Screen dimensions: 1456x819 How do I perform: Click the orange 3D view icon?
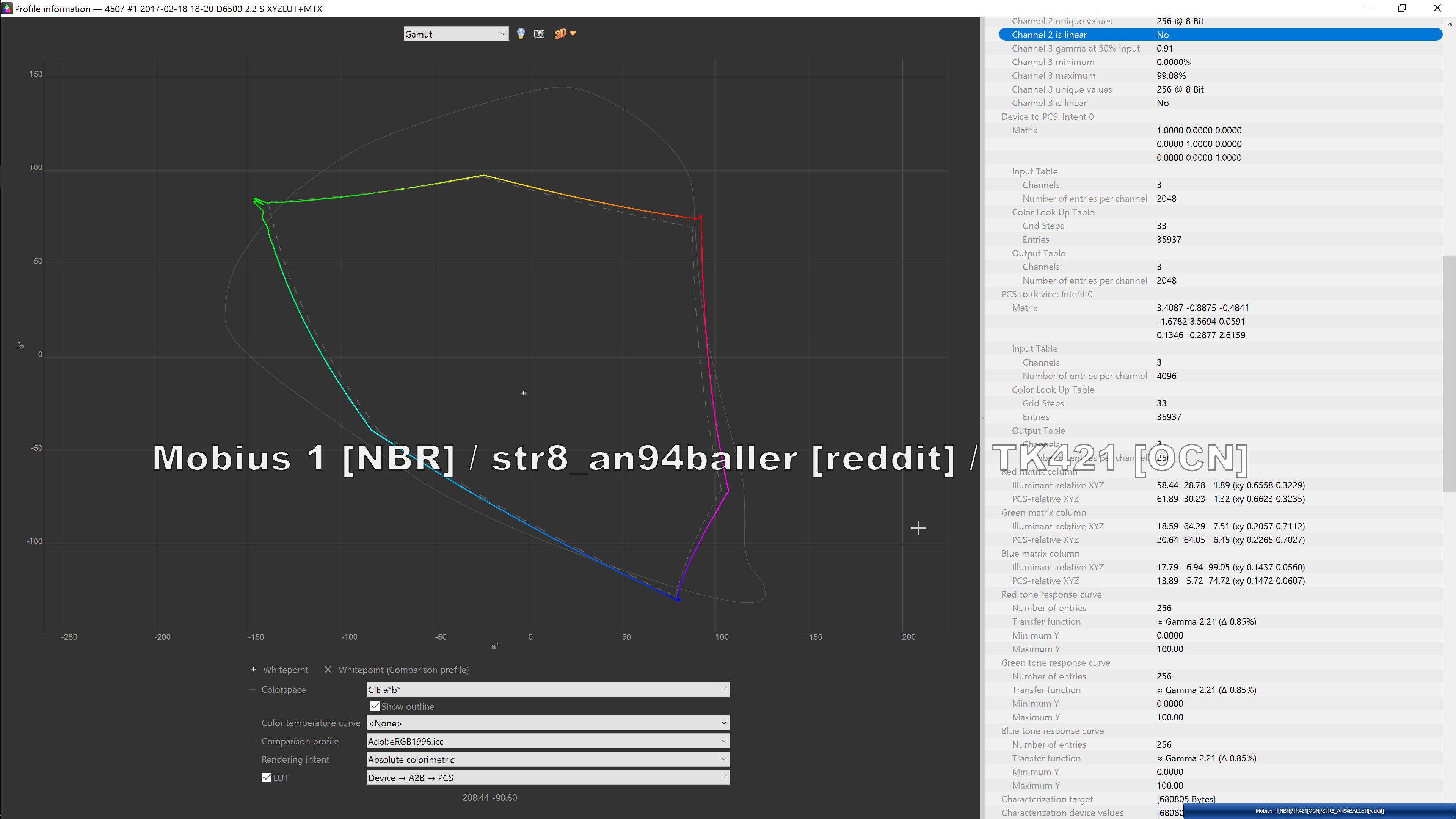(560, 34)
